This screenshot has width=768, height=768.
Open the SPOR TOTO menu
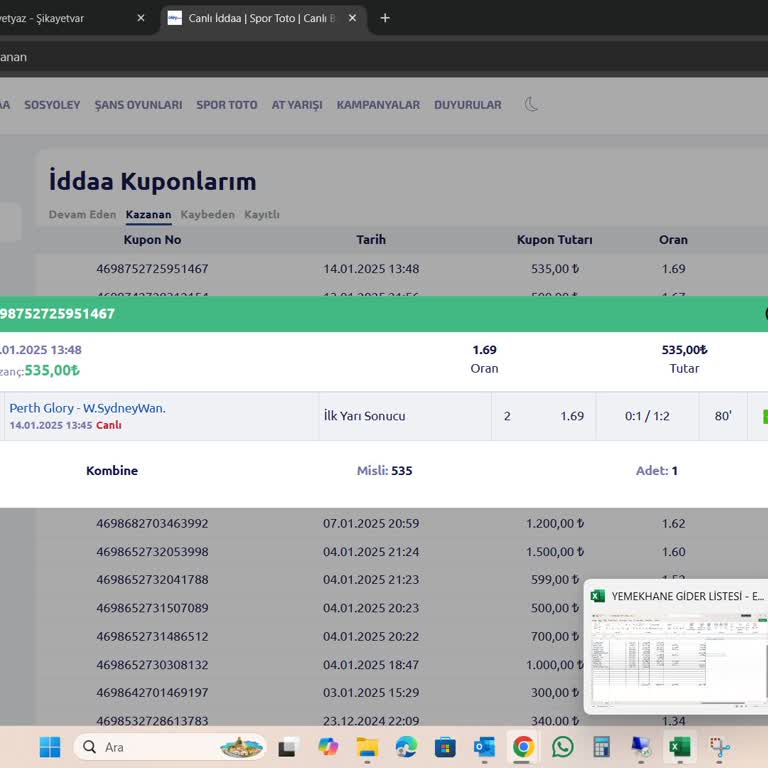pos(227,105)
